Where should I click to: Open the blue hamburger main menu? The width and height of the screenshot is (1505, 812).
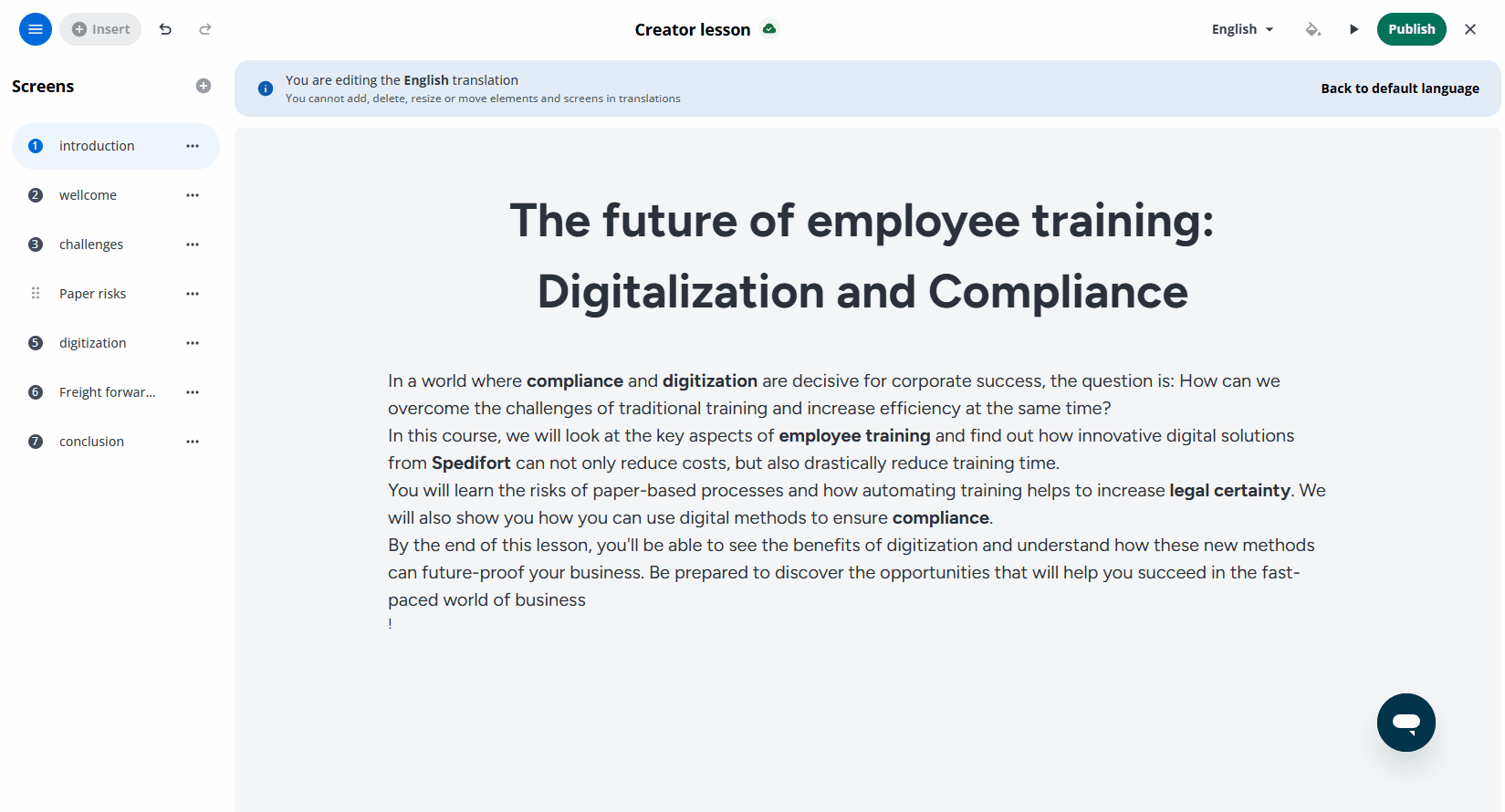coord(36,29)
